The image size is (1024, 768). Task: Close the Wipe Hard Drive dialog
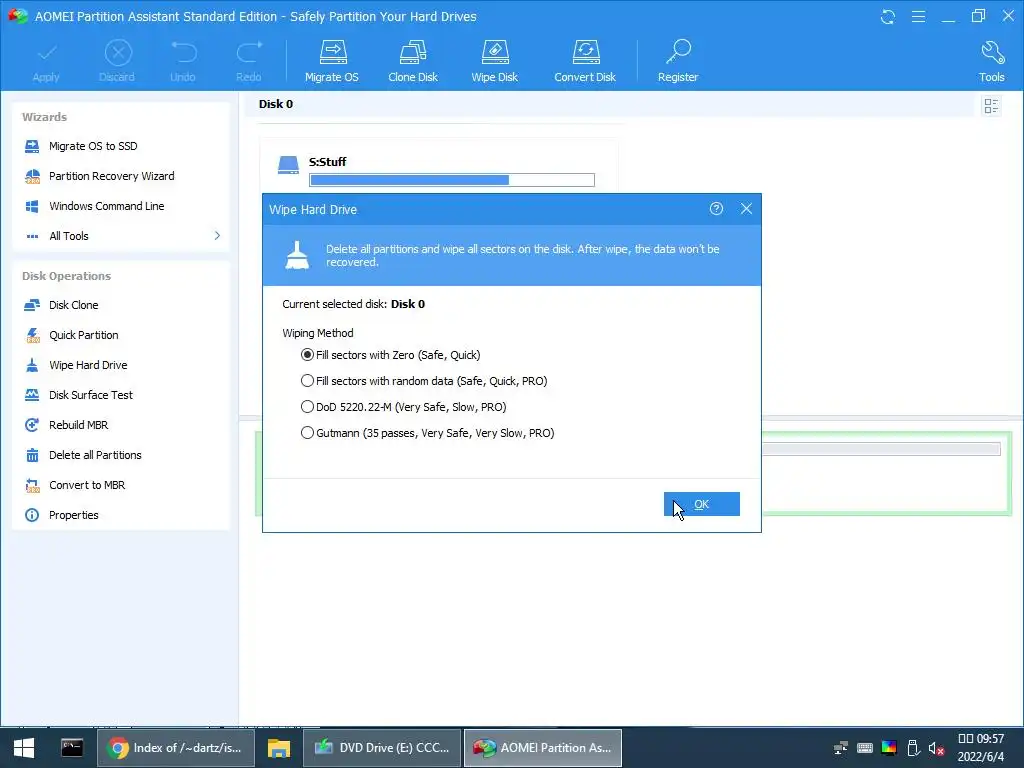pyautogui.click(x=746, y=209)
